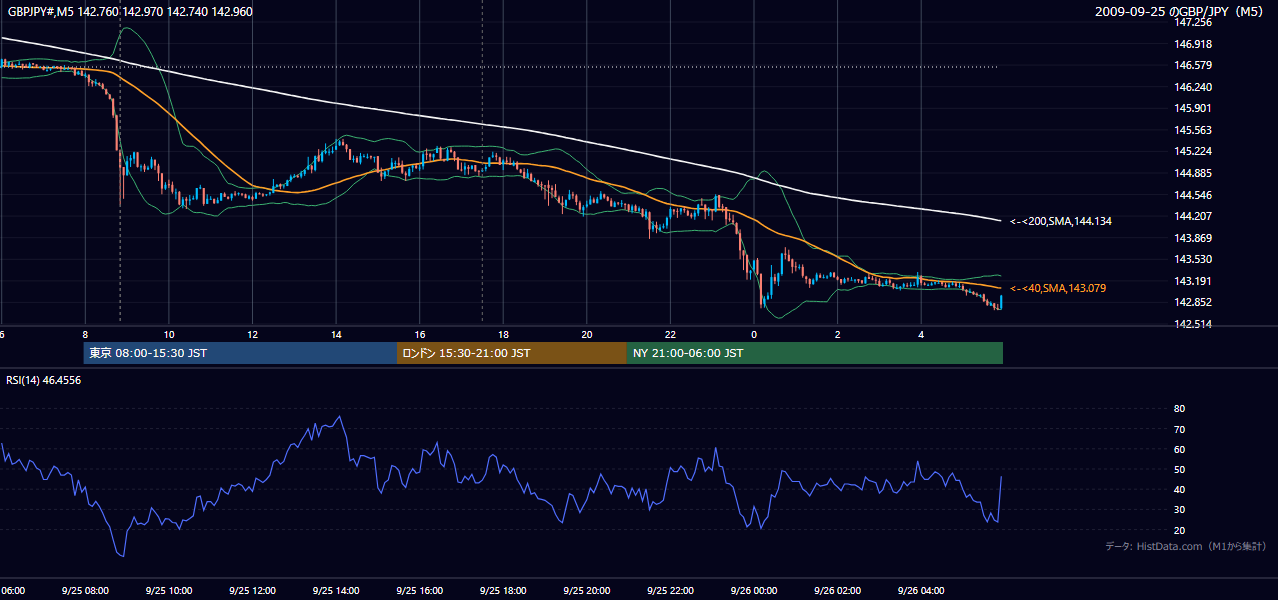Screen dimensions: 1278x600
Task: Click the '9/25 22:00' date label
Action: pyautogui.click(x=669, y=590)
